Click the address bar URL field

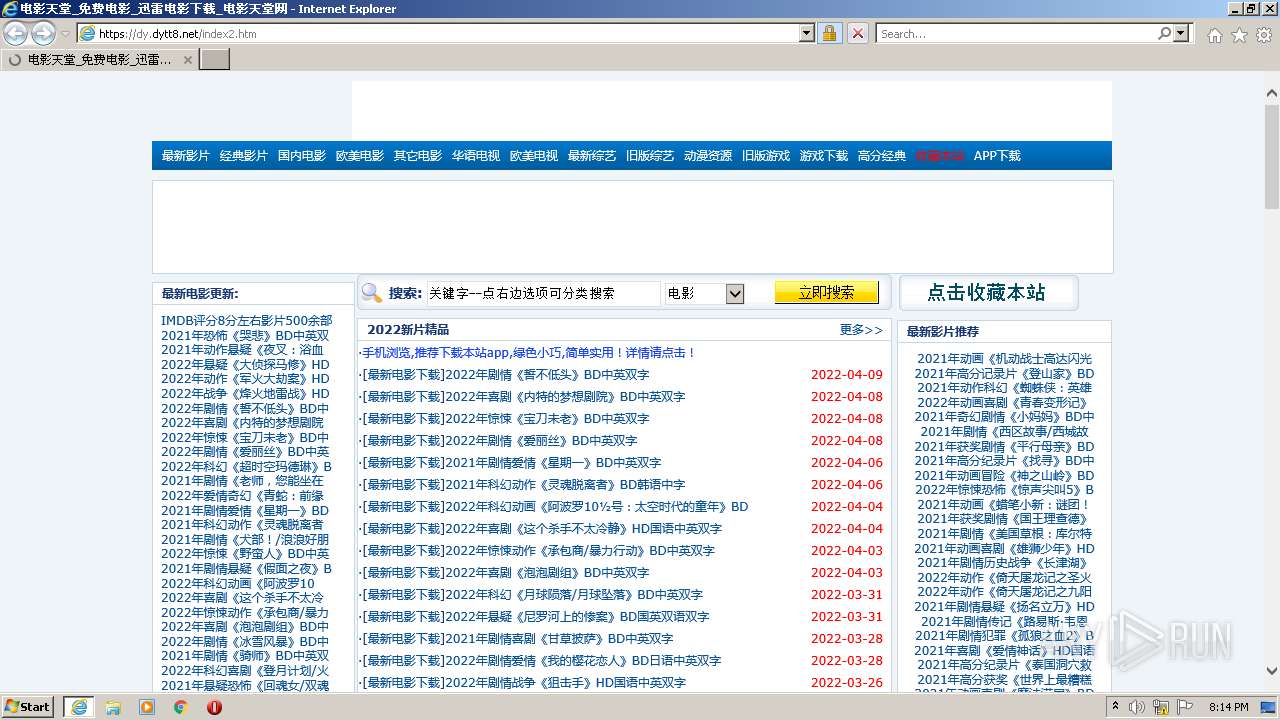pos(448,33)
